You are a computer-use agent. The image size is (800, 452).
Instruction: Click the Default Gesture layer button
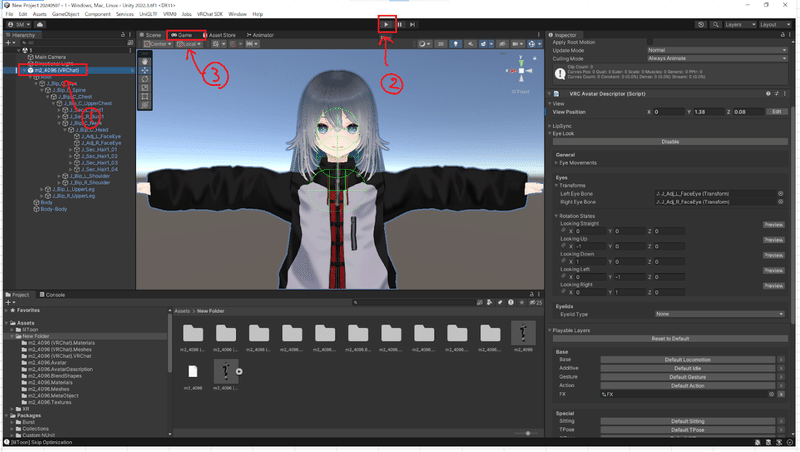tap(687, 378)
